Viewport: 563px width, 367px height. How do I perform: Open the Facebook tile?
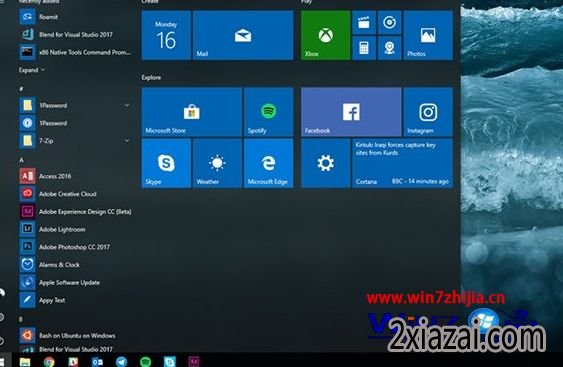(351, 112)
